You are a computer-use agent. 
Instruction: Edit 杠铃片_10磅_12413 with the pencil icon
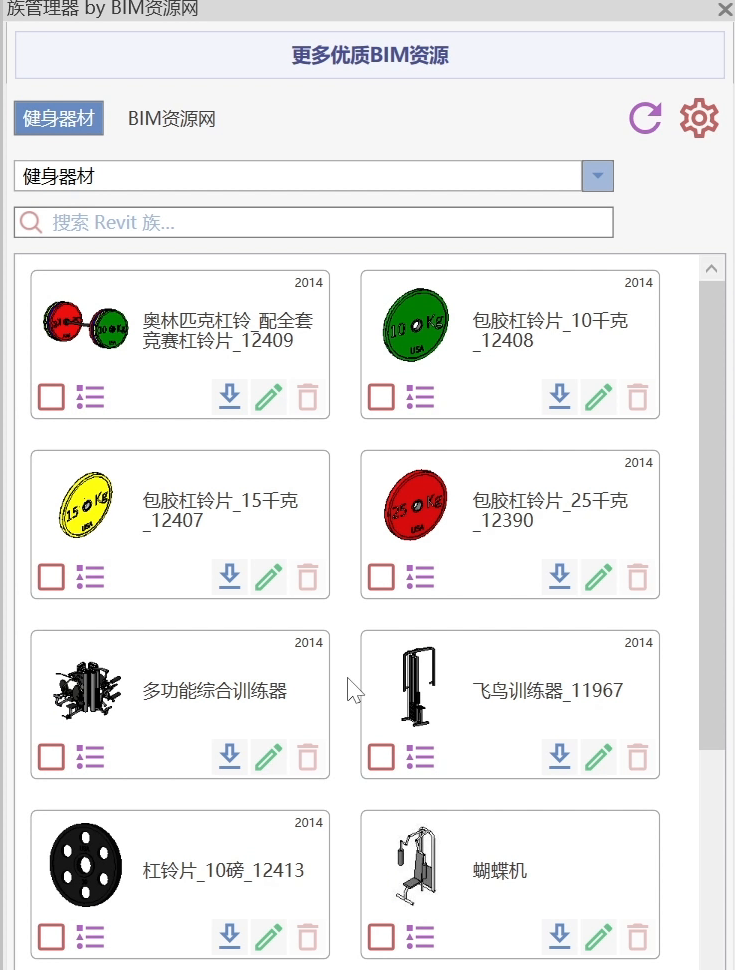click(269, 937)
